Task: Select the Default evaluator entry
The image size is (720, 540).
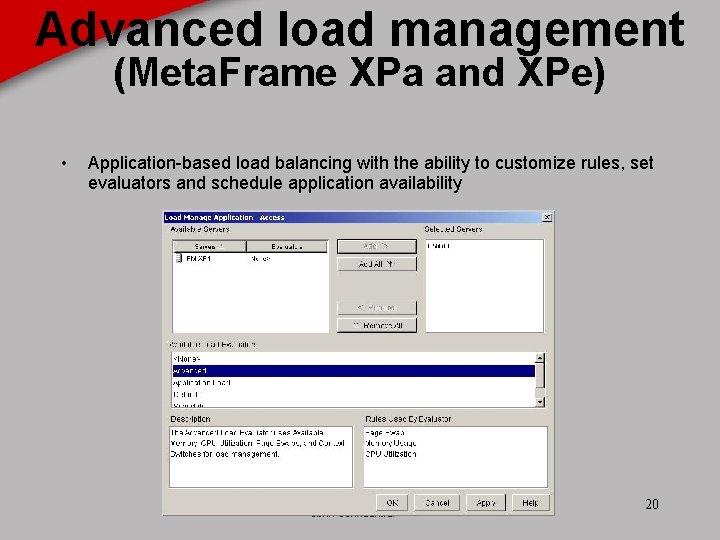Action: (354, 394)
